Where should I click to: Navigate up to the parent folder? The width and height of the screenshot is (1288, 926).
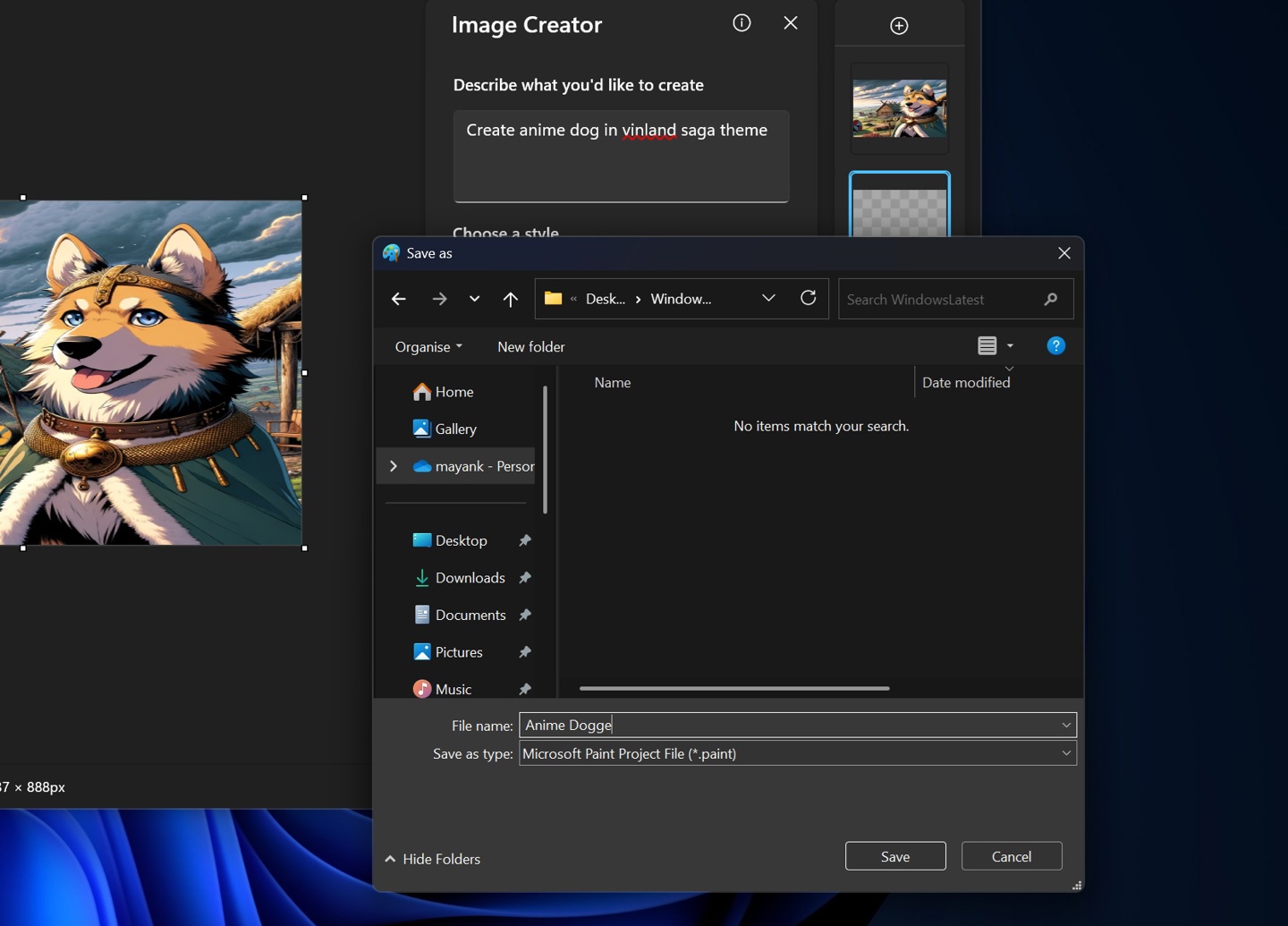click(x=510, y=298)
